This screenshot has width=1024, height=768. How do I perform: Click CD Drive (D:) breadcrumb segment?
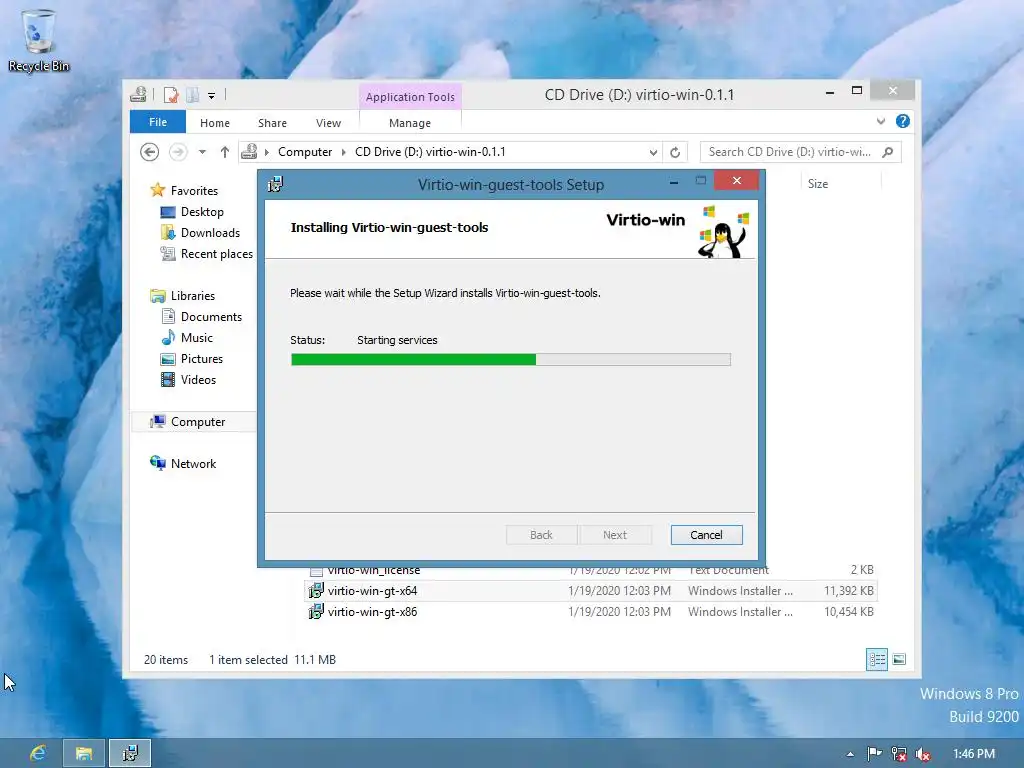430,152
